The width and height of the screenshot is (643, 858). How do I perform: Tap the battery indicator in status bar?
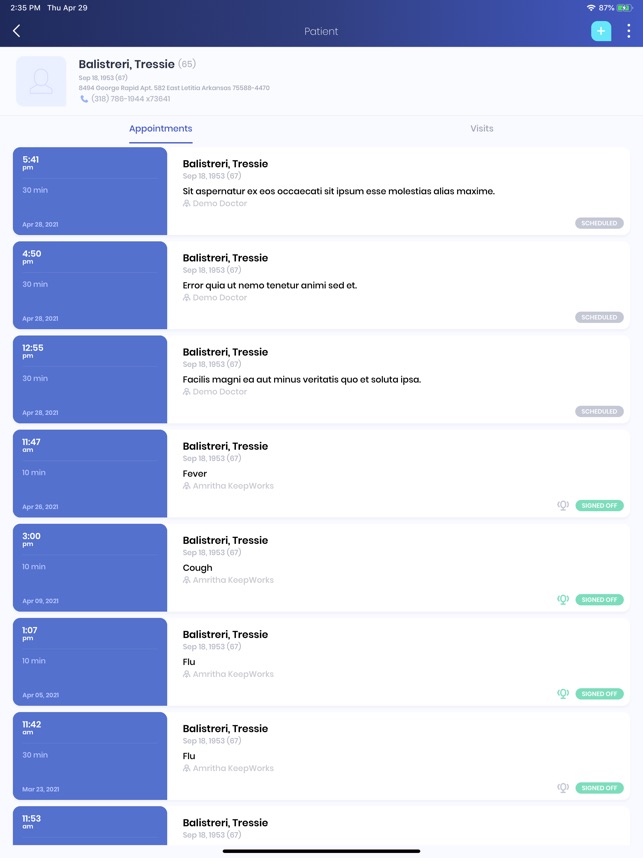(624, 8)
